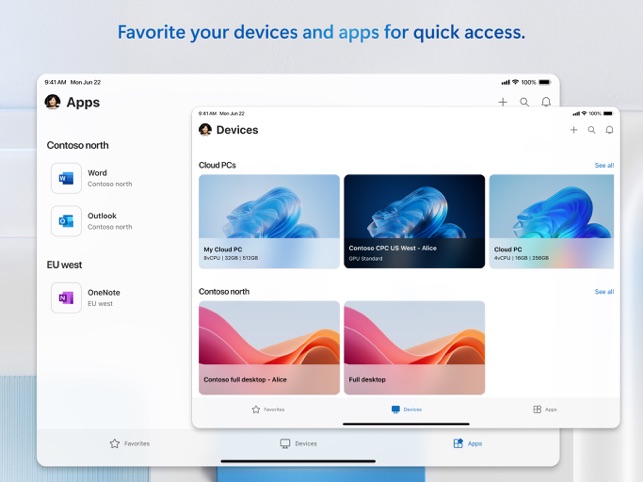The image size is (643, 482).
Task: Click battery icon in Devices window status bar
Action: [x=608, y=113]
